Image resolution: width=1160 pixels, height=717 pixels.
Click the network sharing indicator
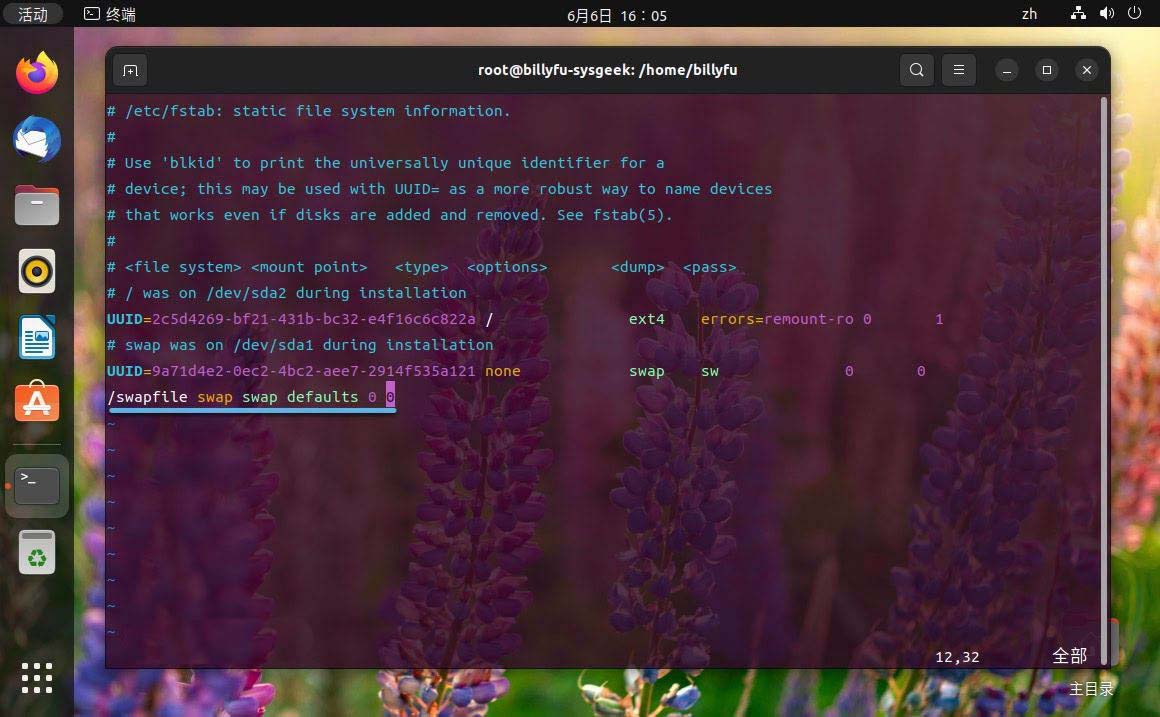1077,14
